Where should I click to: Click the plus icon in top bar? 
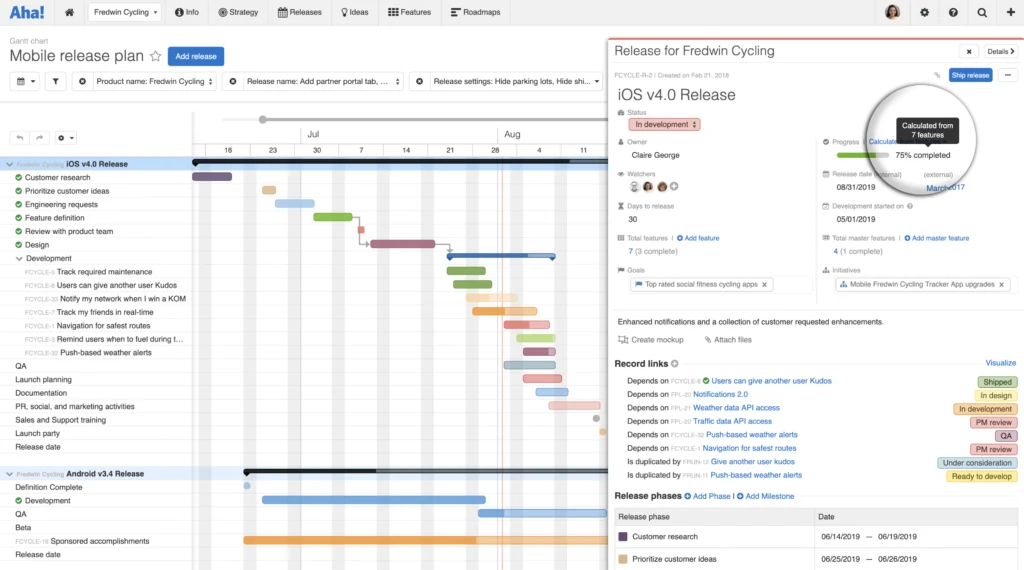[x=1010, y=12]
